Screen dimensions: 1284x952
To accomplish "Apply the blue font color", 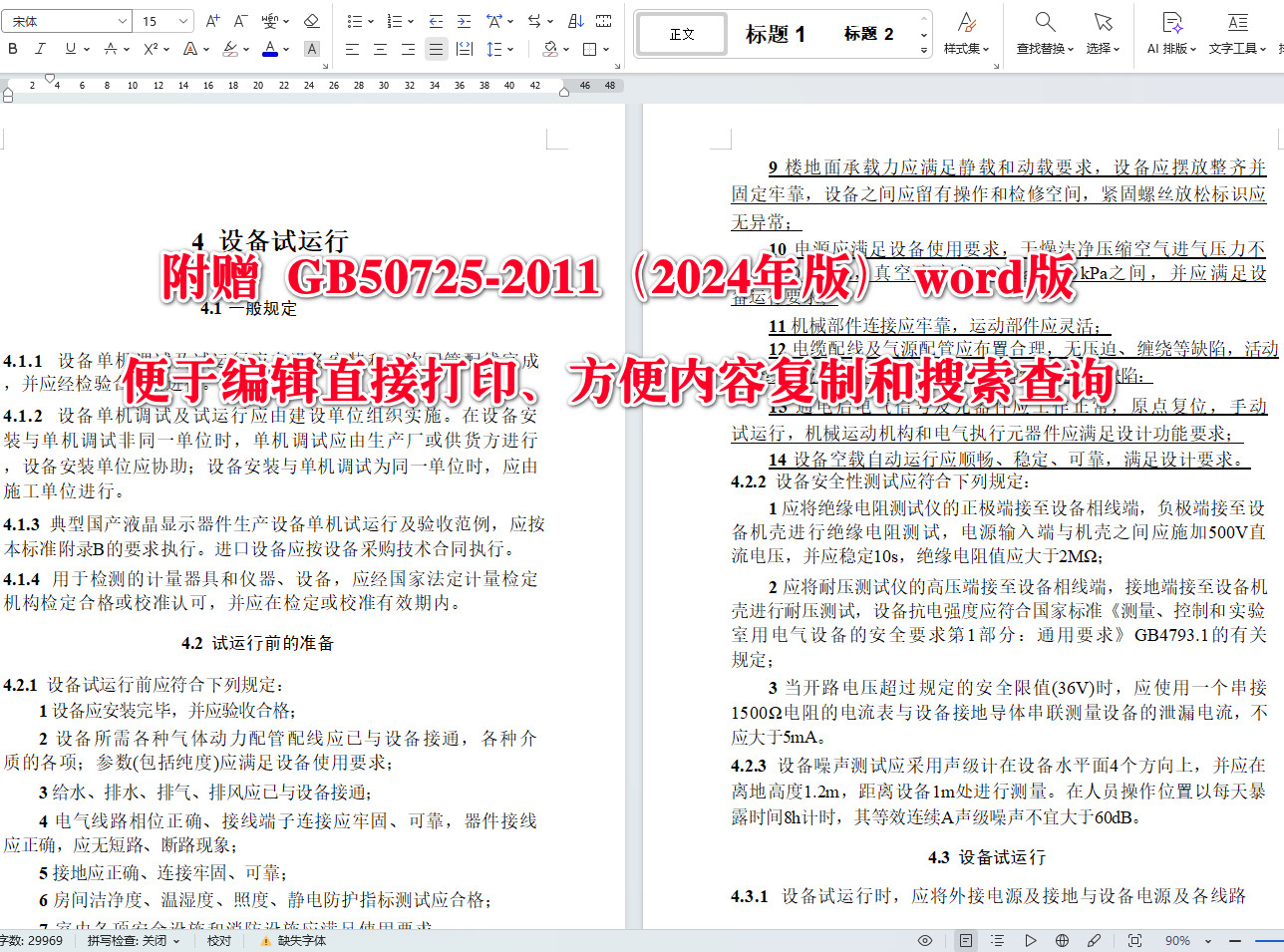I will point(269,49).
